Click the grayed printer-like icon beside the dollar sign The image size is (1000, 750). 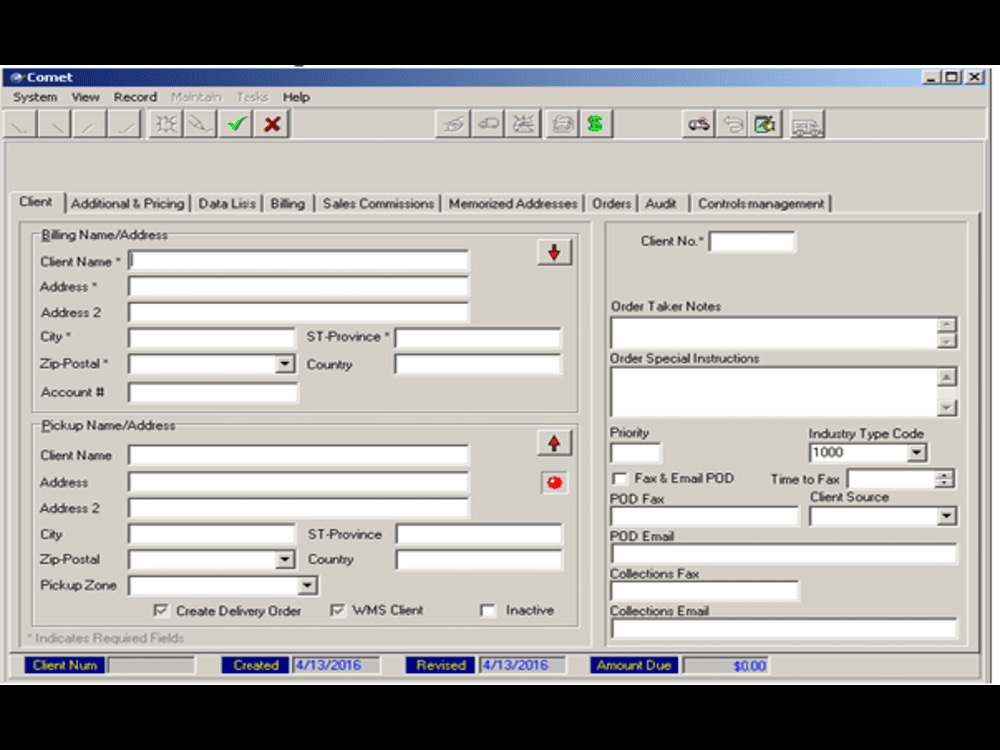click(x=562, y=124)
